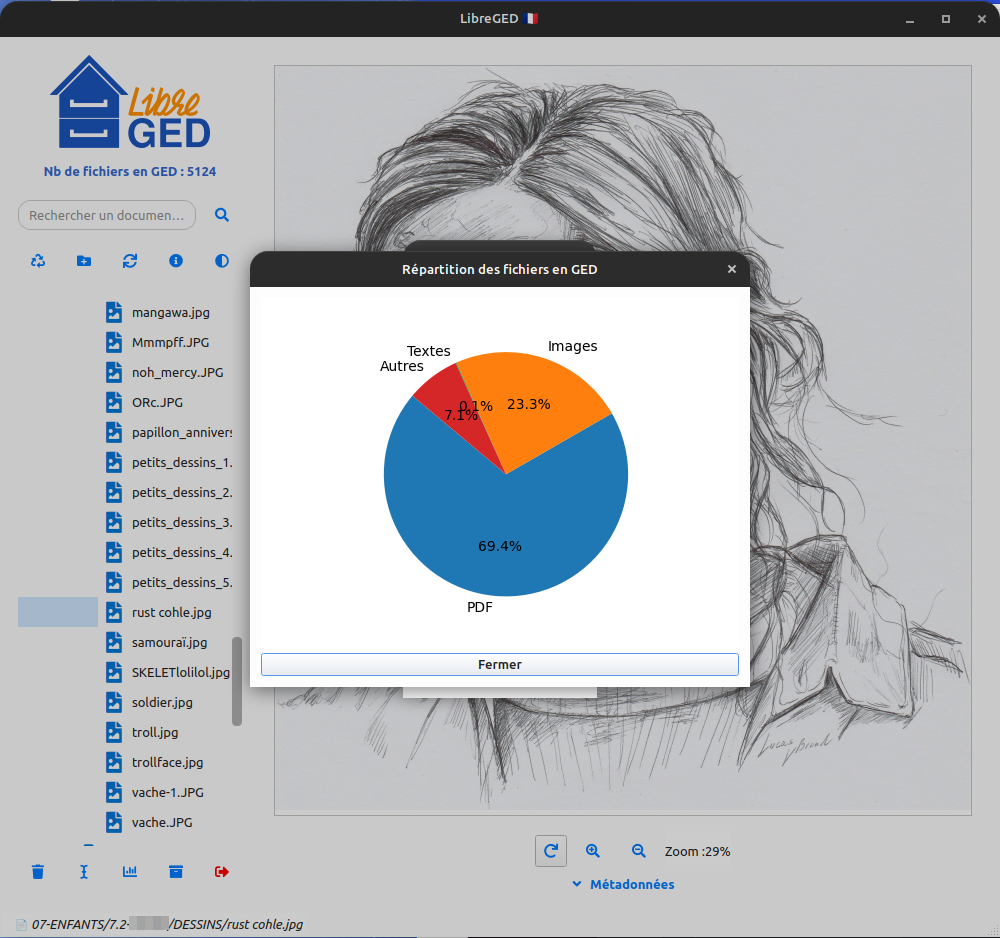Expand the Métadonnées section
This screenshot has height=938, width=1000.
(x=622, y=884)
